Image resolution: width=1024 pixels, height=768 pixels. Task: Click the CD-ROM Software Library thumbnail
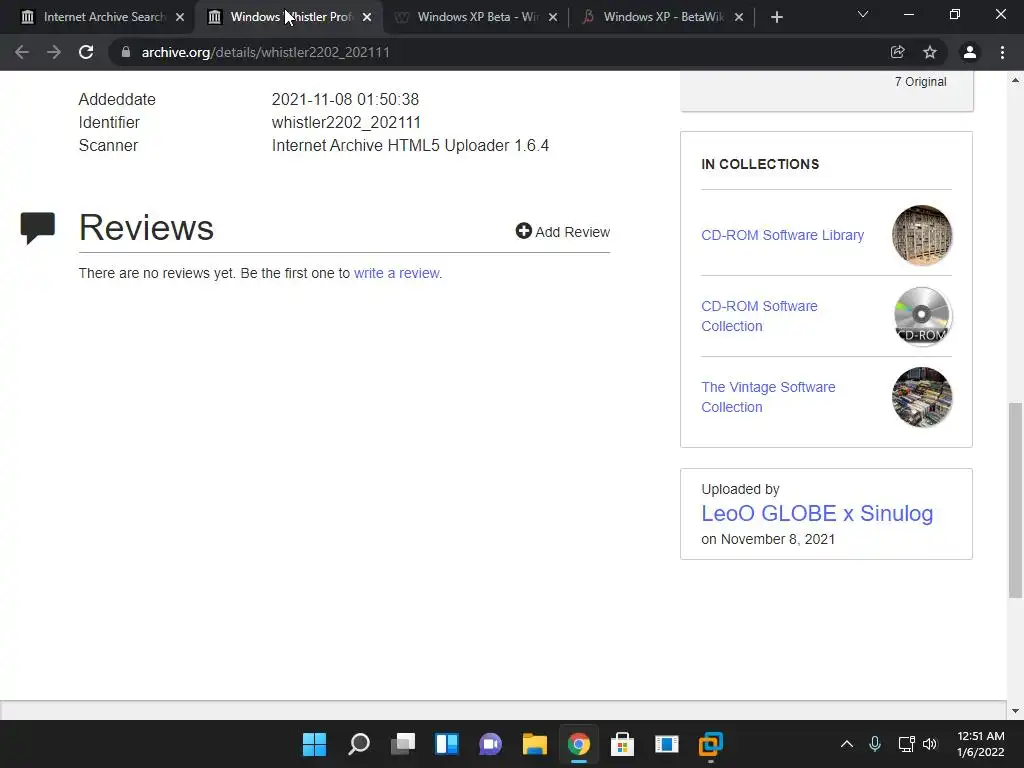click(x=921, y=235)
